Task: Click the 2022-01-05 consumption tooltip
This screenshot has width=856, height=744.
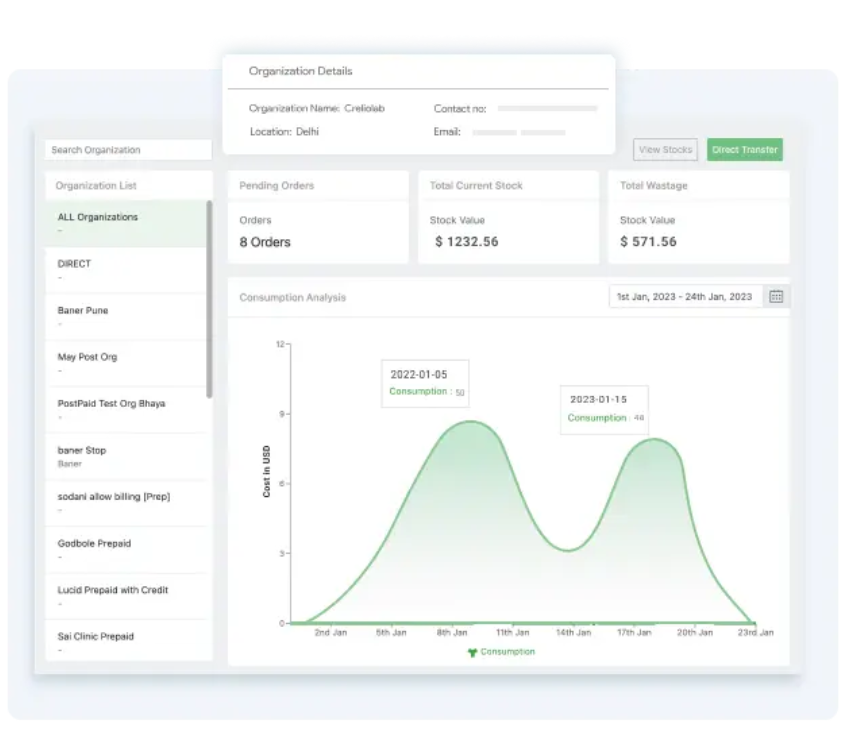Action: [x=424, y=383]
